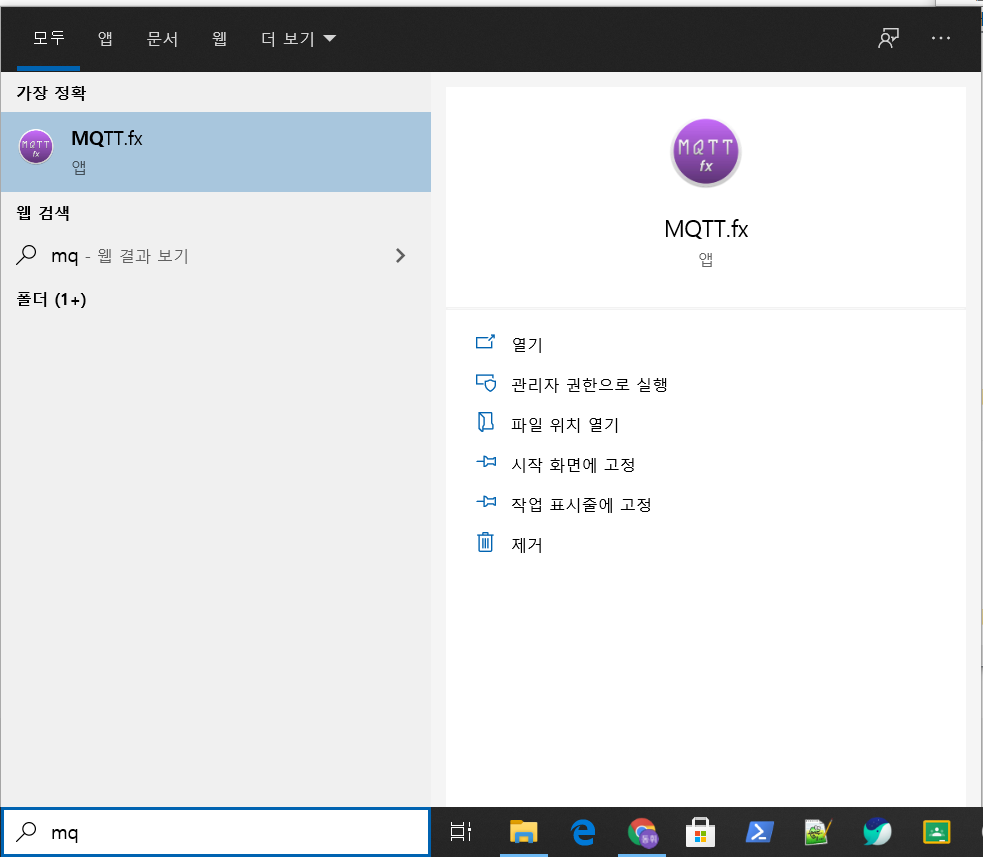Click the large MQTT.fx icon in preview pane

[x=706, y=152]
